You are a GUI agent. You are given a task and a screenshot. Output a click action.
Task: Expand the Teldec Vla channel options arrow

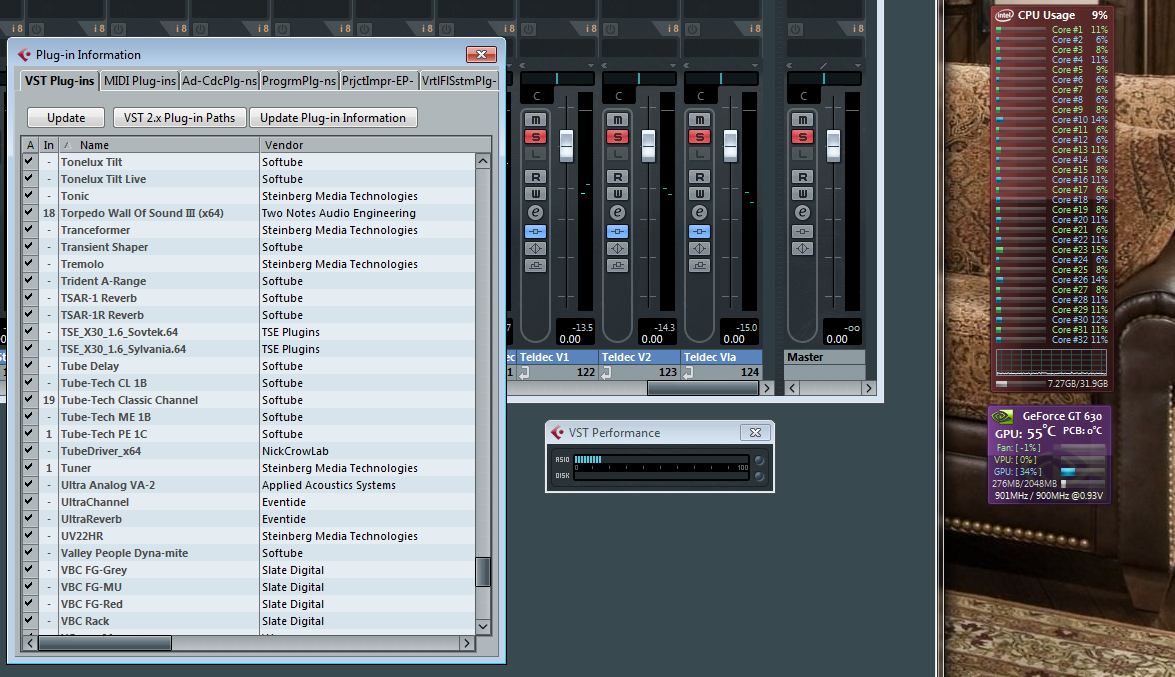coord(755,65)
